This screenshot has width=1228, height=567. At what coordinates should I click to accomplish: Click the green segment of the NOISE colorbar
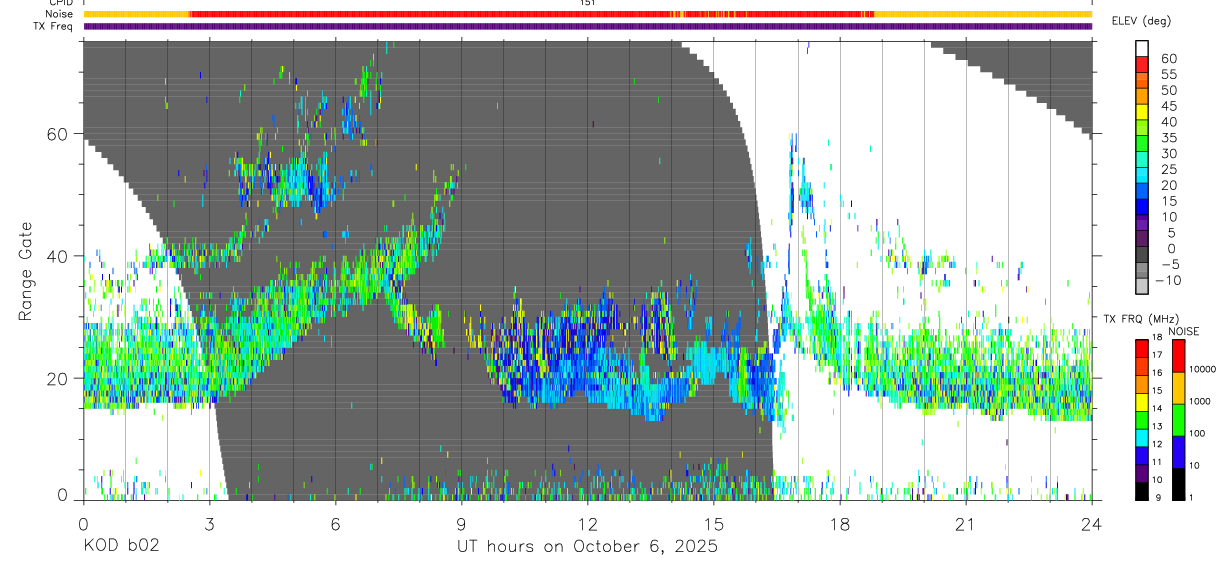tap(1179, 418)
